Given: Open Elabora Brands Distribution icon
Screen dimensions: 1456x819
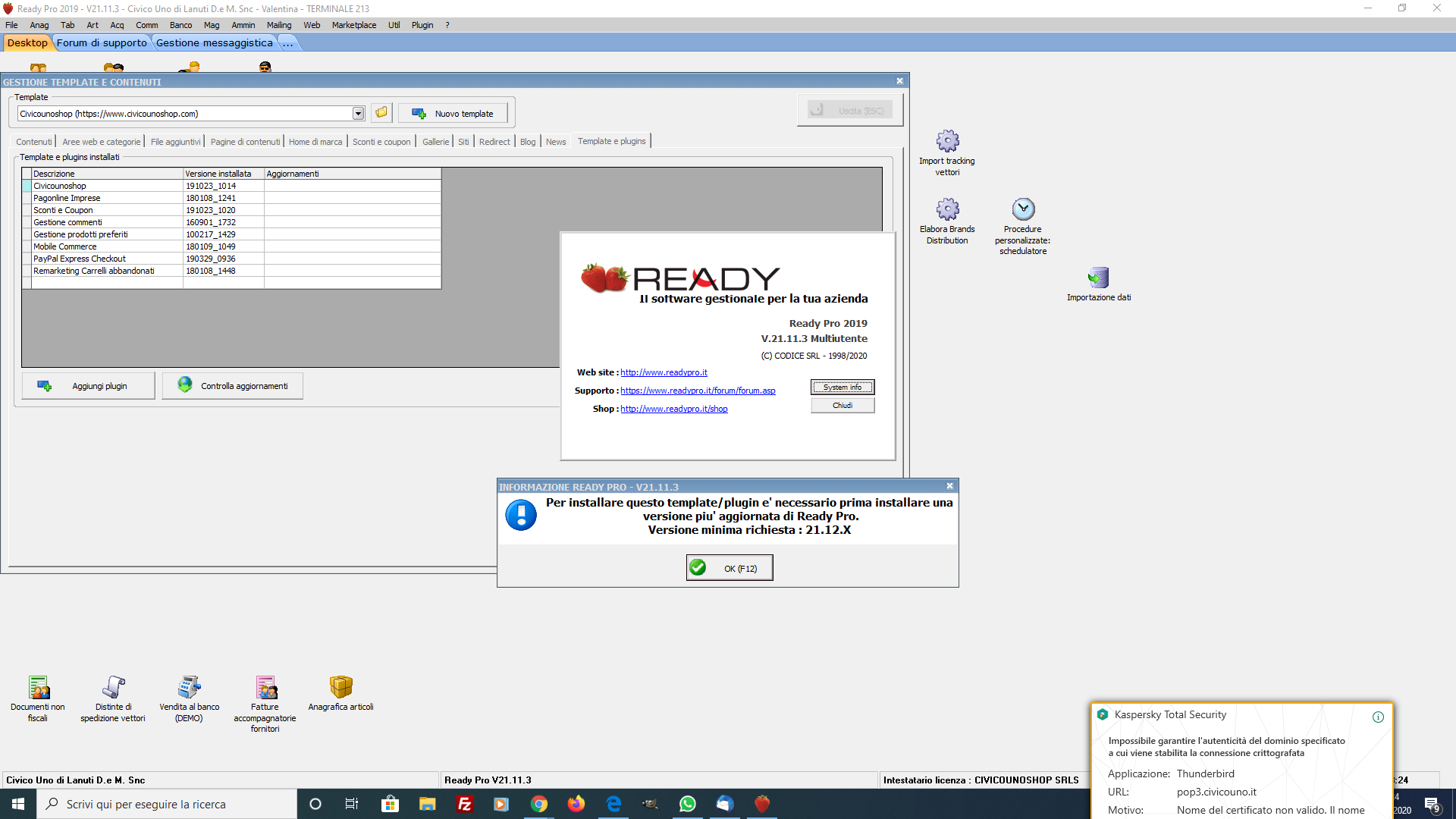Looking at the screenshot, I should (947, 221).
